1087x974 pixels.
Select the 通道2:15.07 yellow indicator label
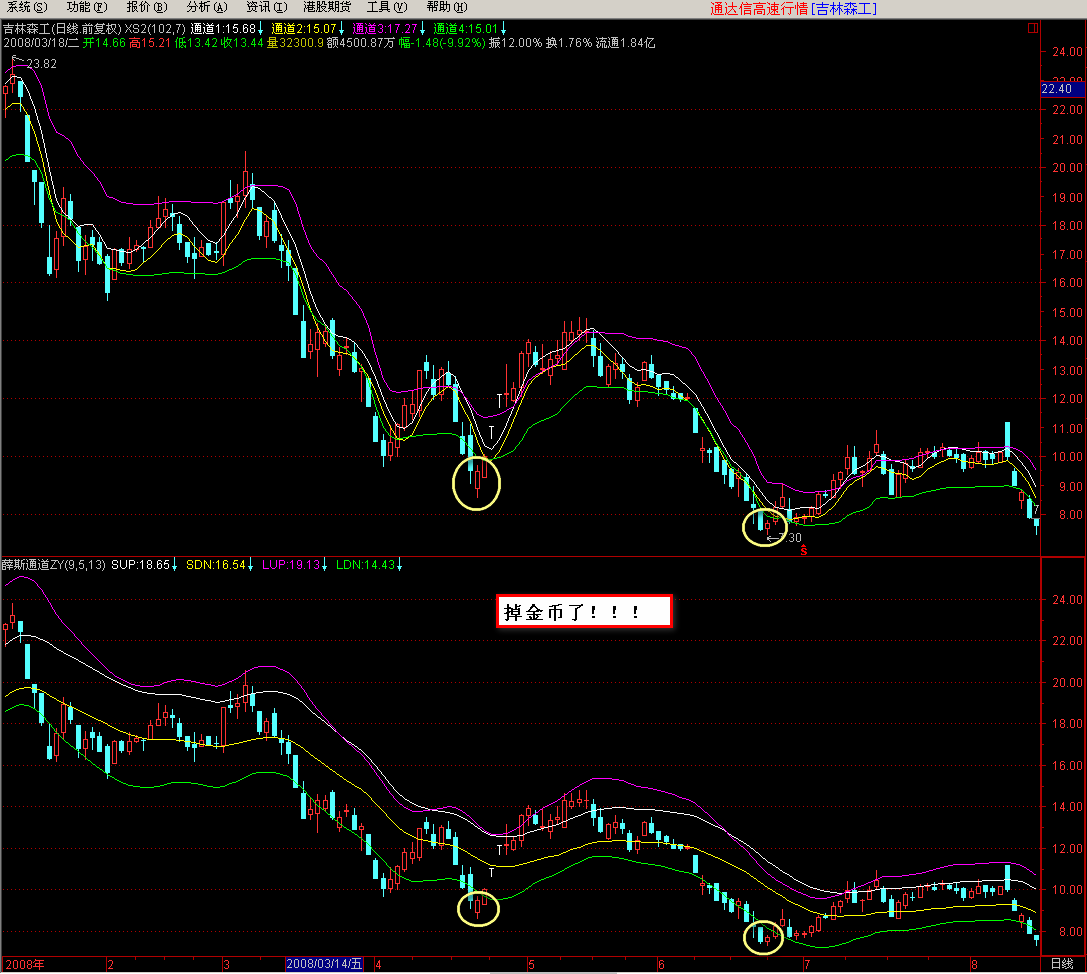tap(304, 28)
